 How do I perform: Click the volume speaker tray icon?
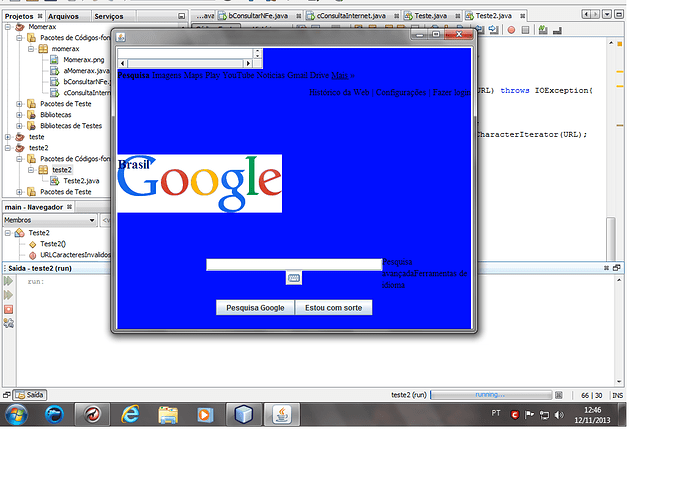[x=559, y=415]
